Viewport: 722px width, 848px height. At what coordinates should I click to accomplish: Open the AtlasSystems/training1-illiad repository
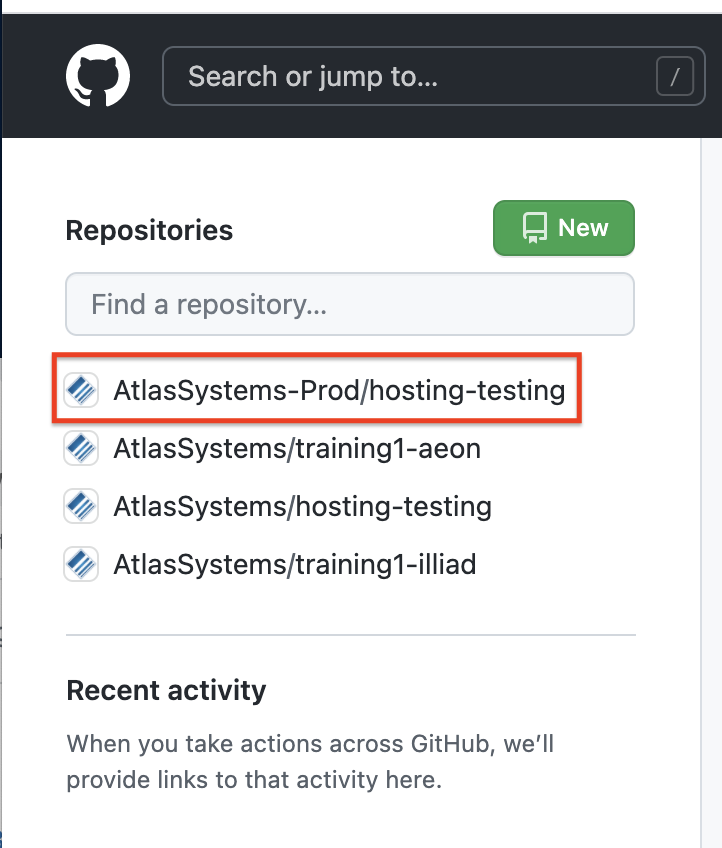click(x=294, y=564)
